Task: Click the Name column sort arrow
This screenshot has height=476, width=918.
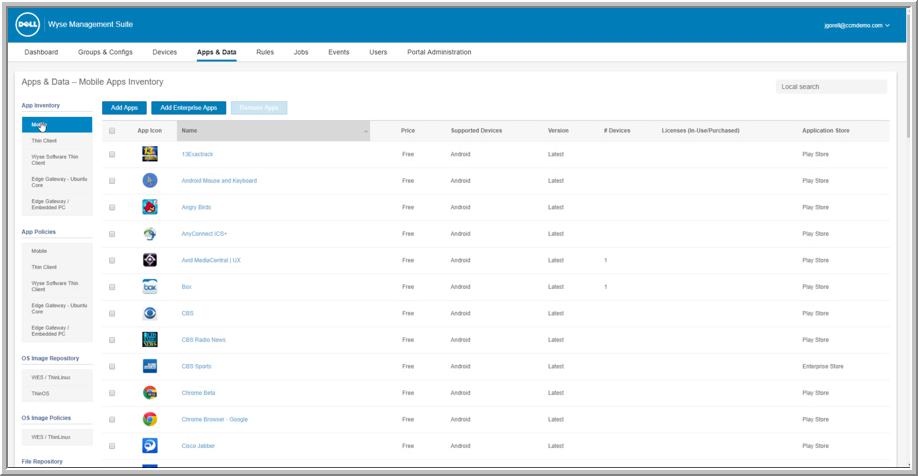Action: (x=366, y=131)
